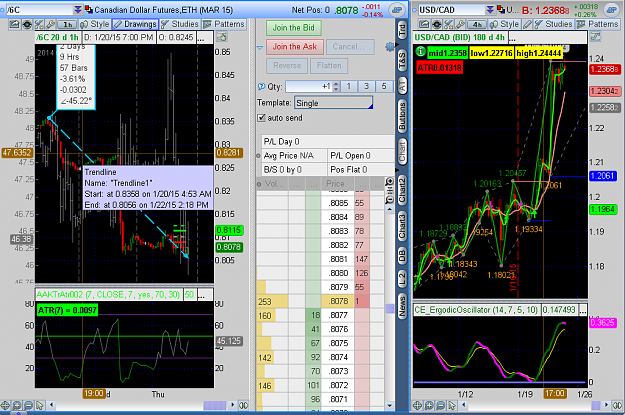Open quick study tools icon on /6C chart

tap(39, 24)
